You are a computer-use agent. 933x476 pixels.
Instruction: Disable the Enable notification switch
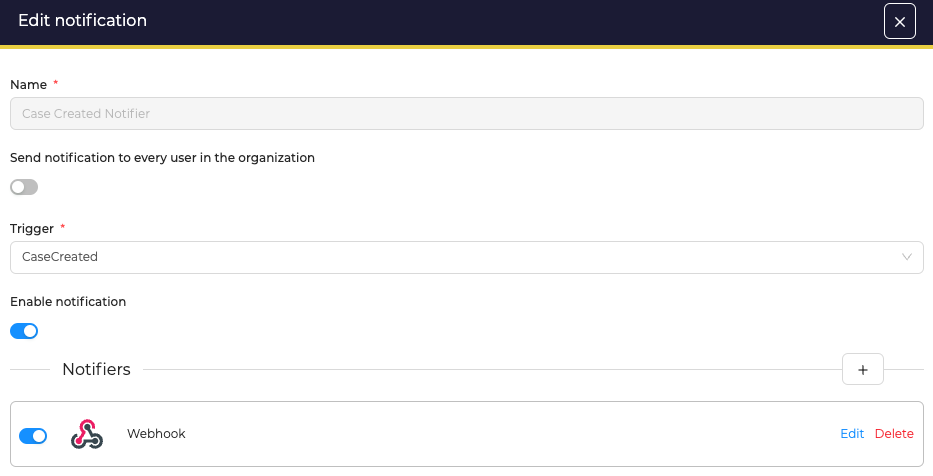pos(24,331)
